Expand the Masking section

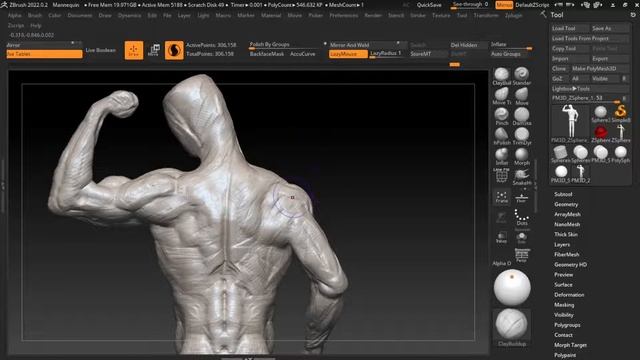[x=564, y=305]
